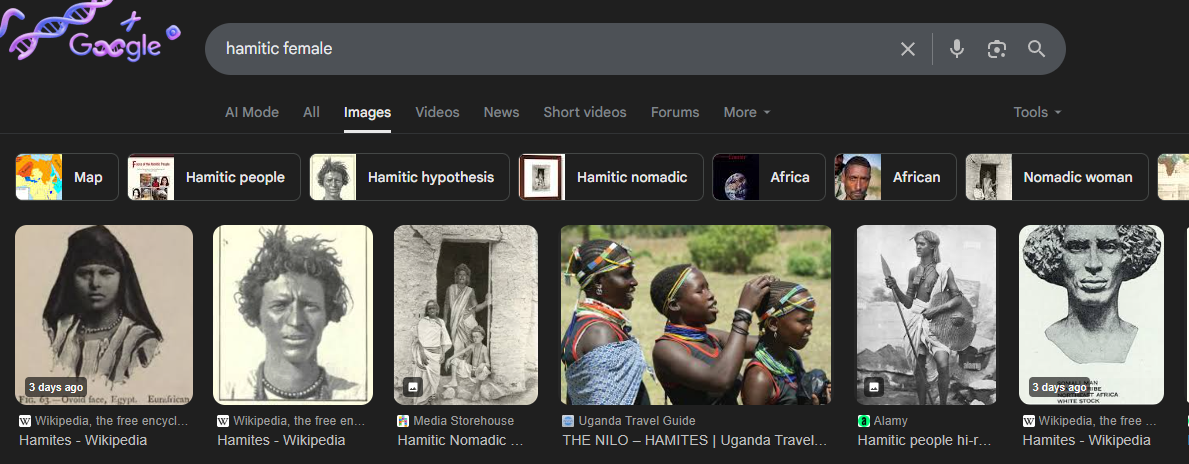Screen dimensions: 1189x464
Task: Switch to AI Mode tab
Action: [x=252, y=112]
